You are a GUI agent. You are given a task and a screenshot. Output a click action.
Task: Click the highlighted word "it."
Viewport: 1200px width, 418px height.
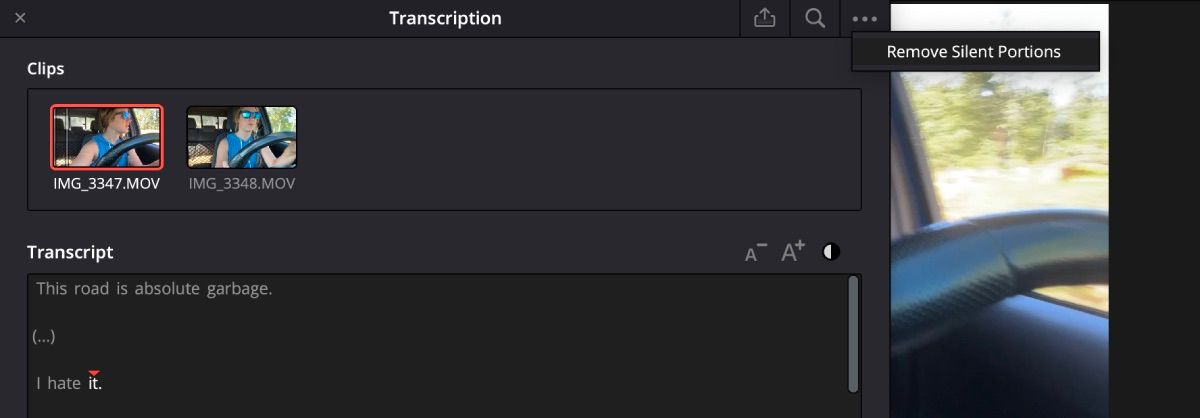[x=95, y=383]
